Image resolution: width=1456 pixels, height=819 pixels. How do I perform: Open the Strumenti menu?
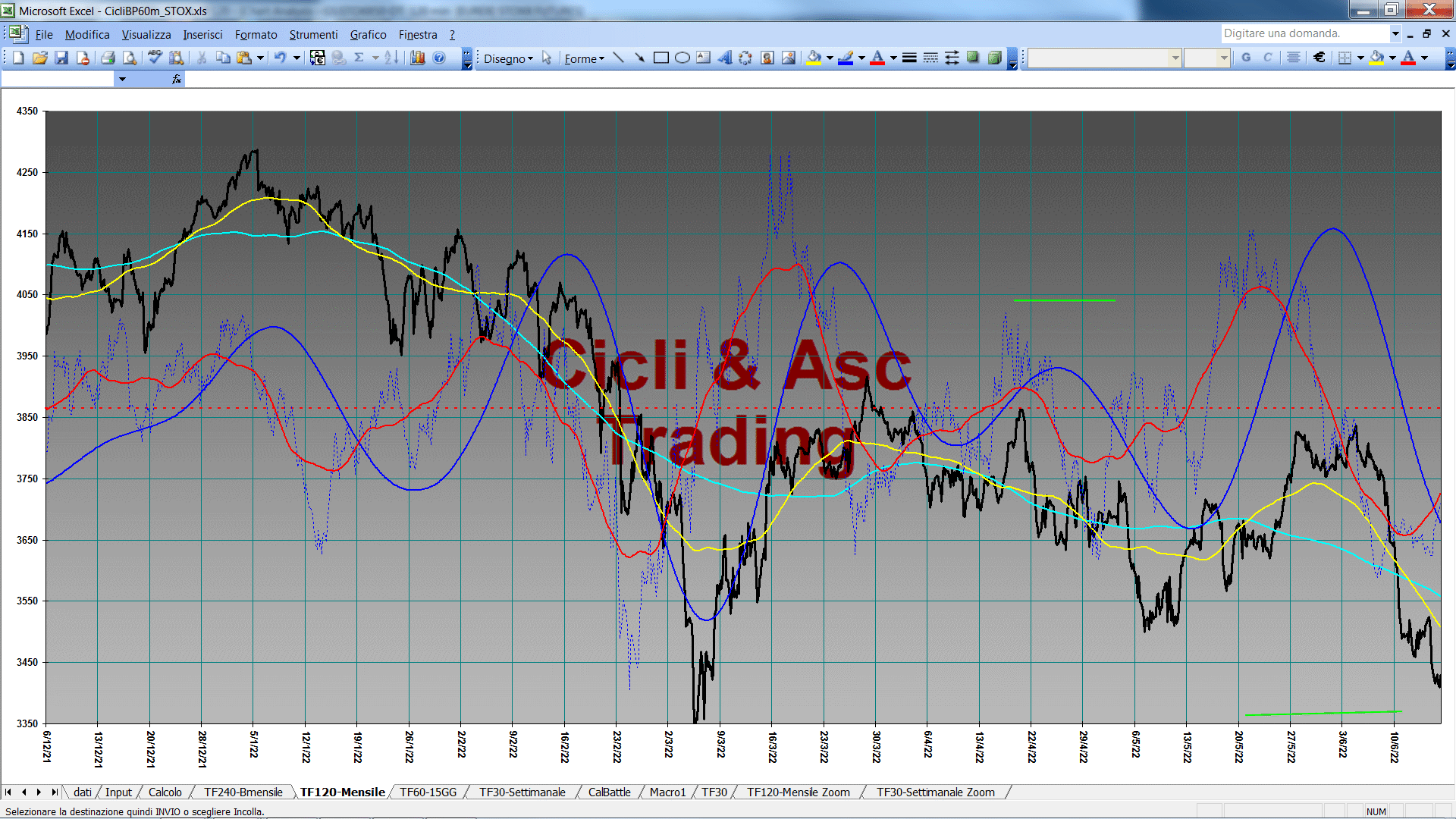pos(313,35)
